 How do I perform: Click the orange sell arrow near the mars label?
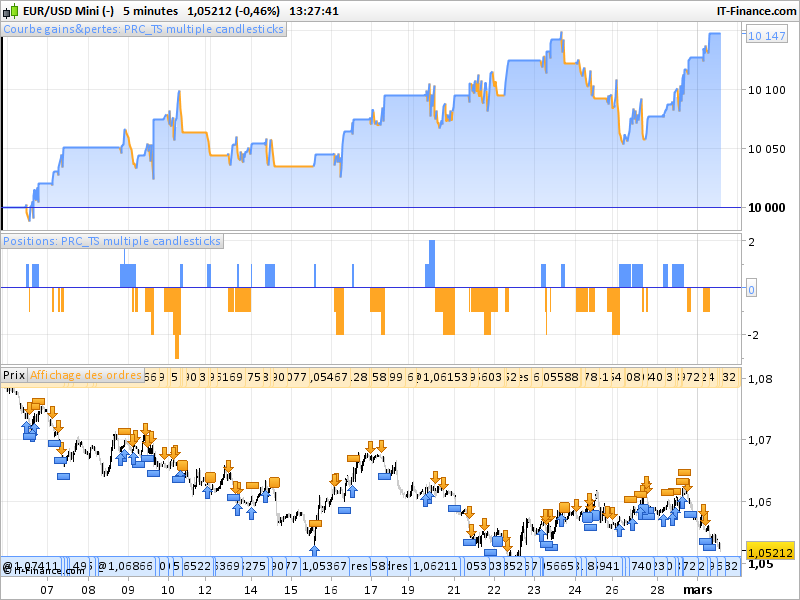(704, 514)
